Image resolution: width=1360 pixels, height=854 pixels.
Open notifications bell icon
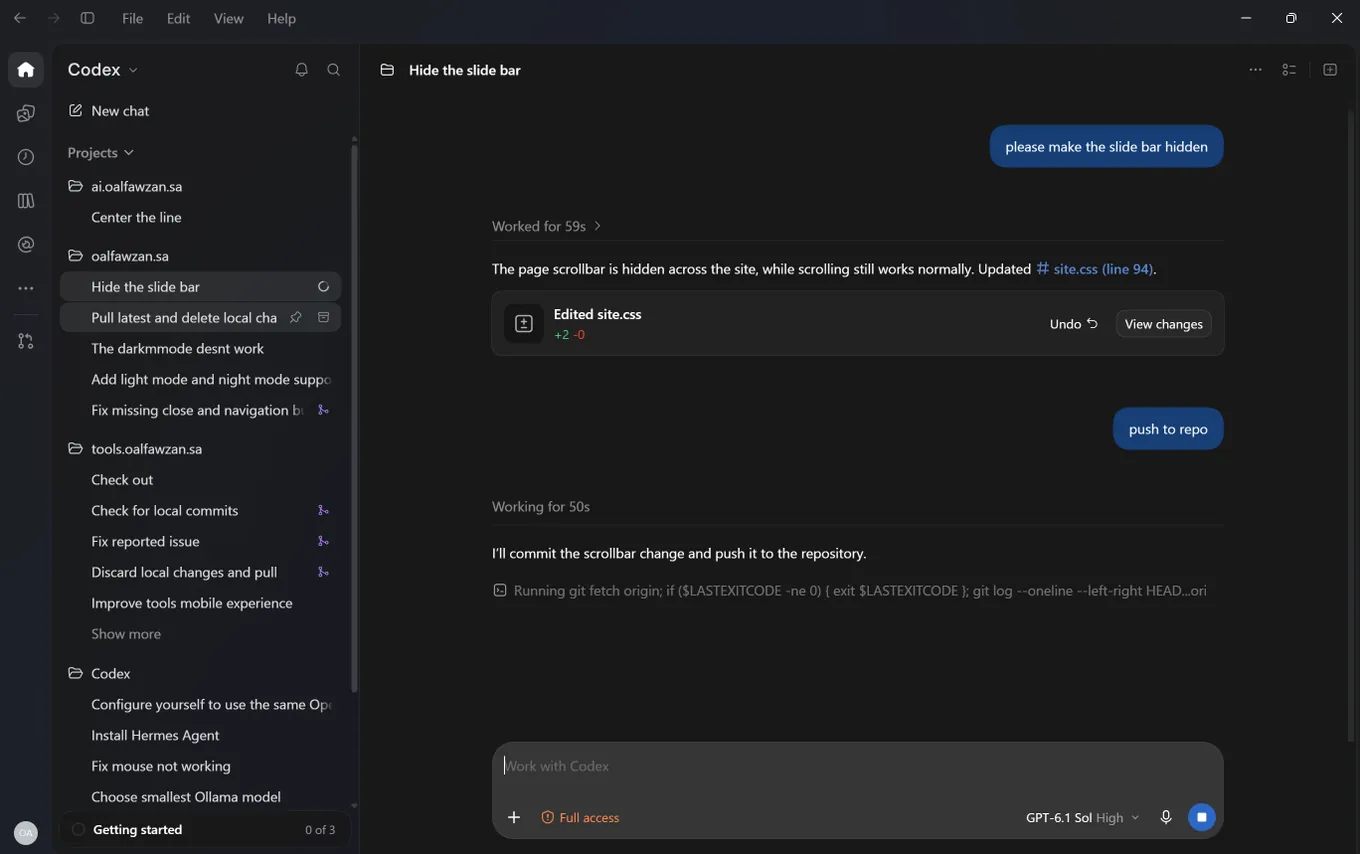301,70
